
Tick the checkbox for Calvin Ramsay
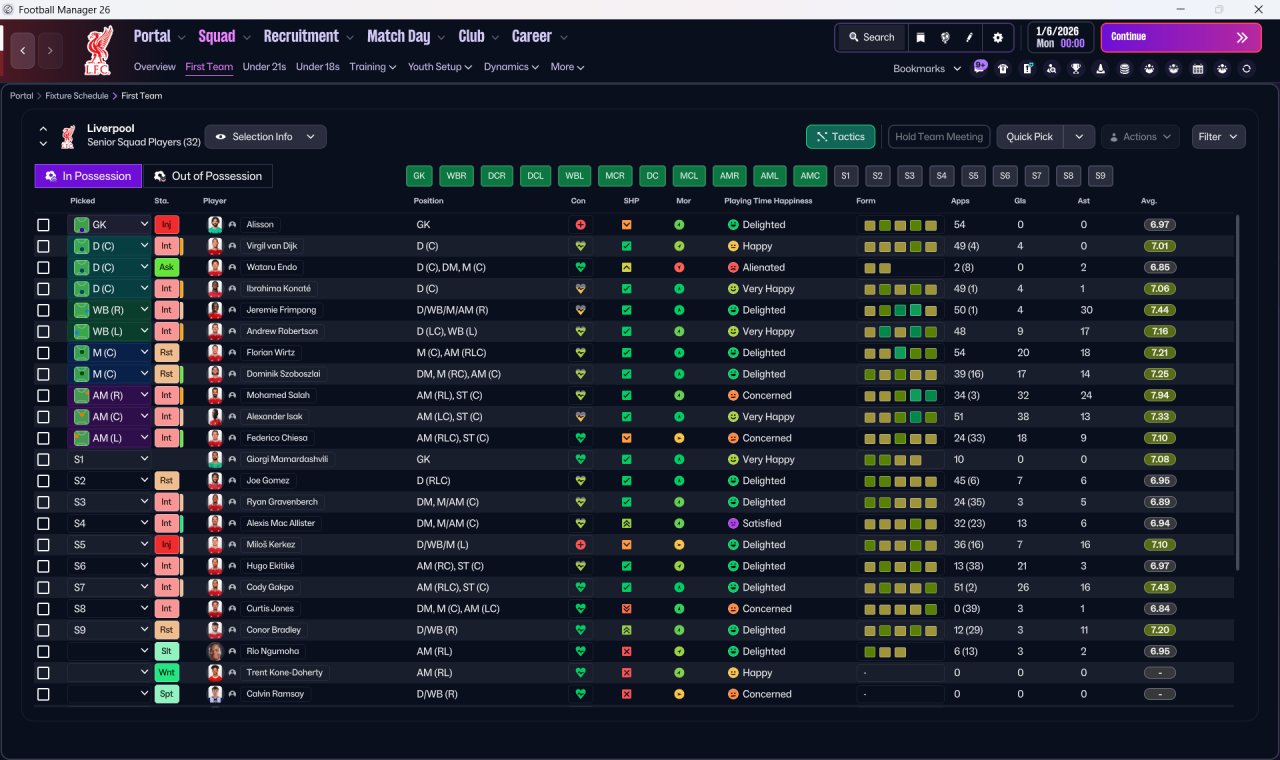point(43,694)
